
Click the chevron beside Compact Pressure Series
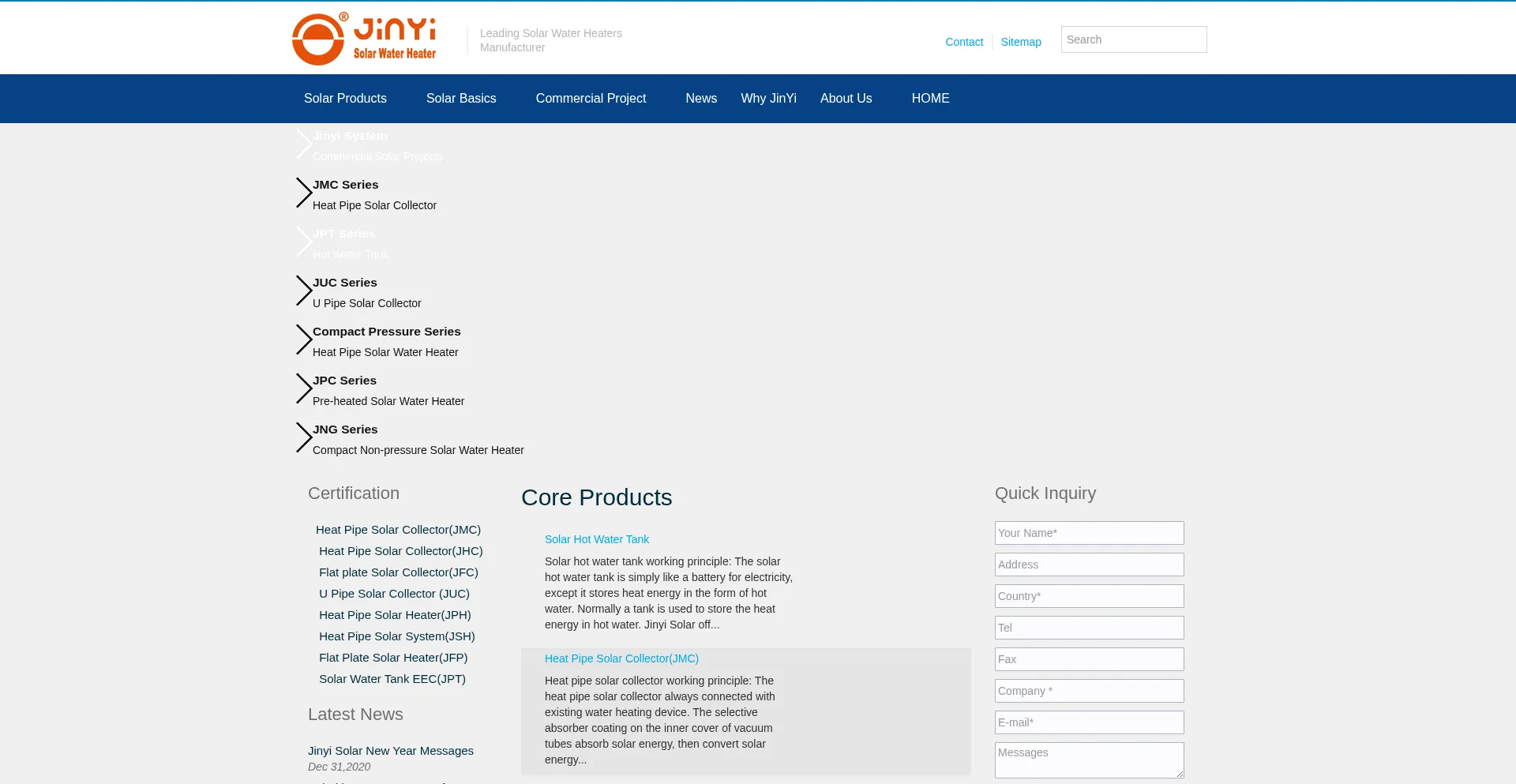pos(304,339)
